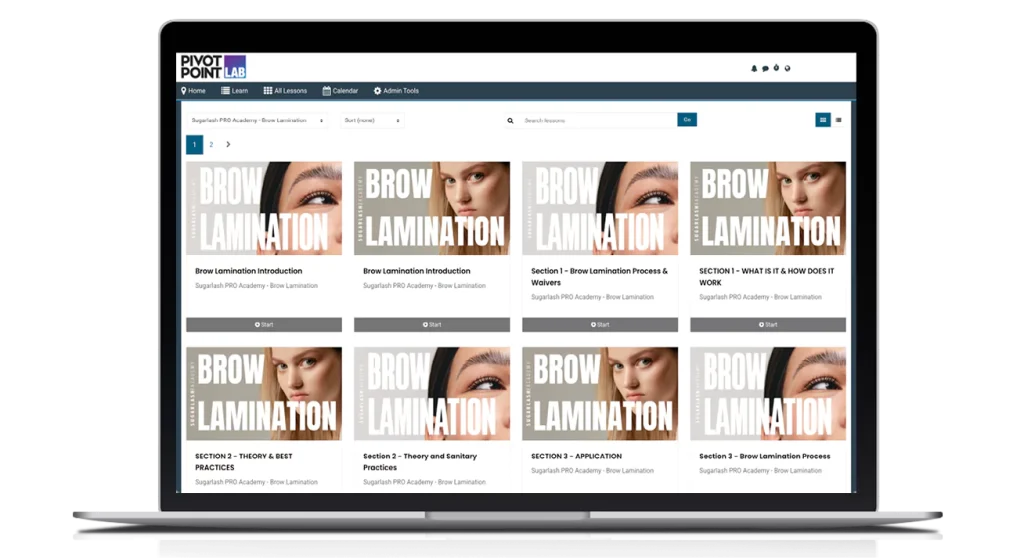Open the Sugarlash PRO Academy course dropdown

point(257,120)
